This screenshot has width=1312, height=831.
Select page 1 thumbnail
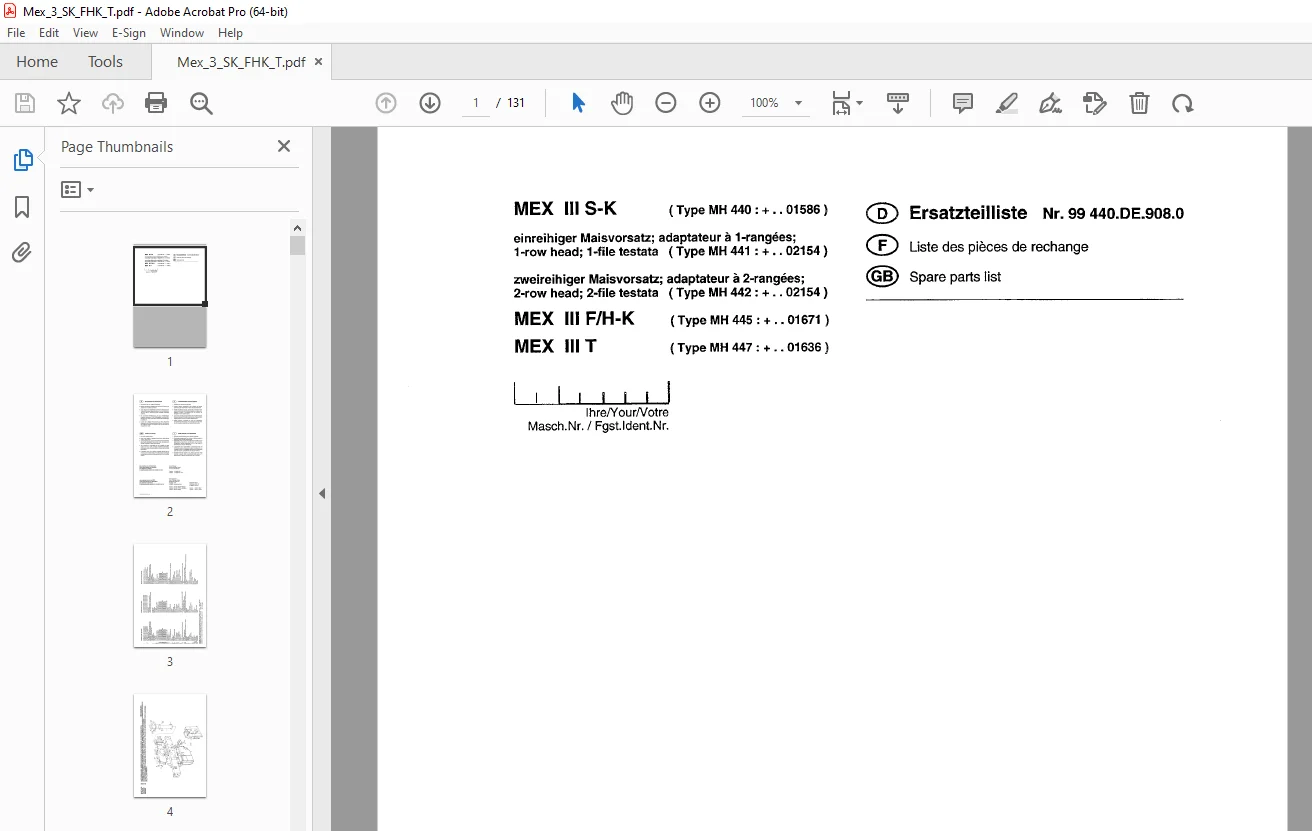click(x=170, y=296)
